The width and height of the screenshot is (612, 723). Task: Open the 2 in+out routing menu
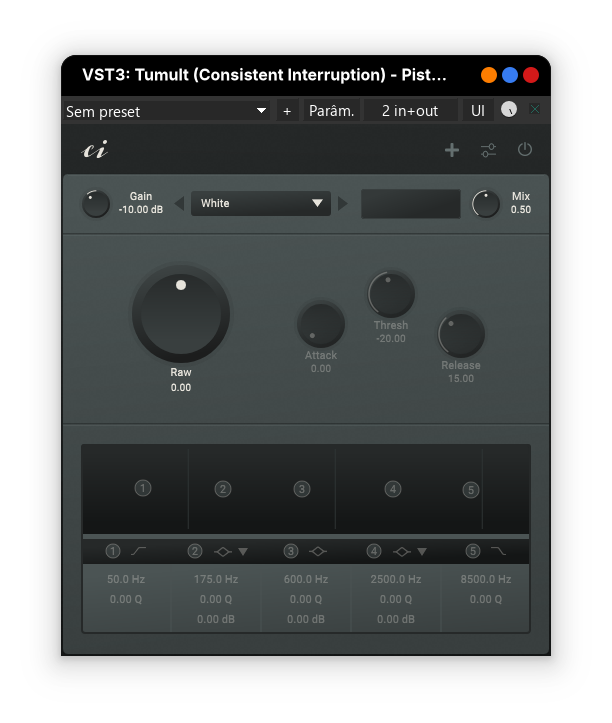(410, 111)
